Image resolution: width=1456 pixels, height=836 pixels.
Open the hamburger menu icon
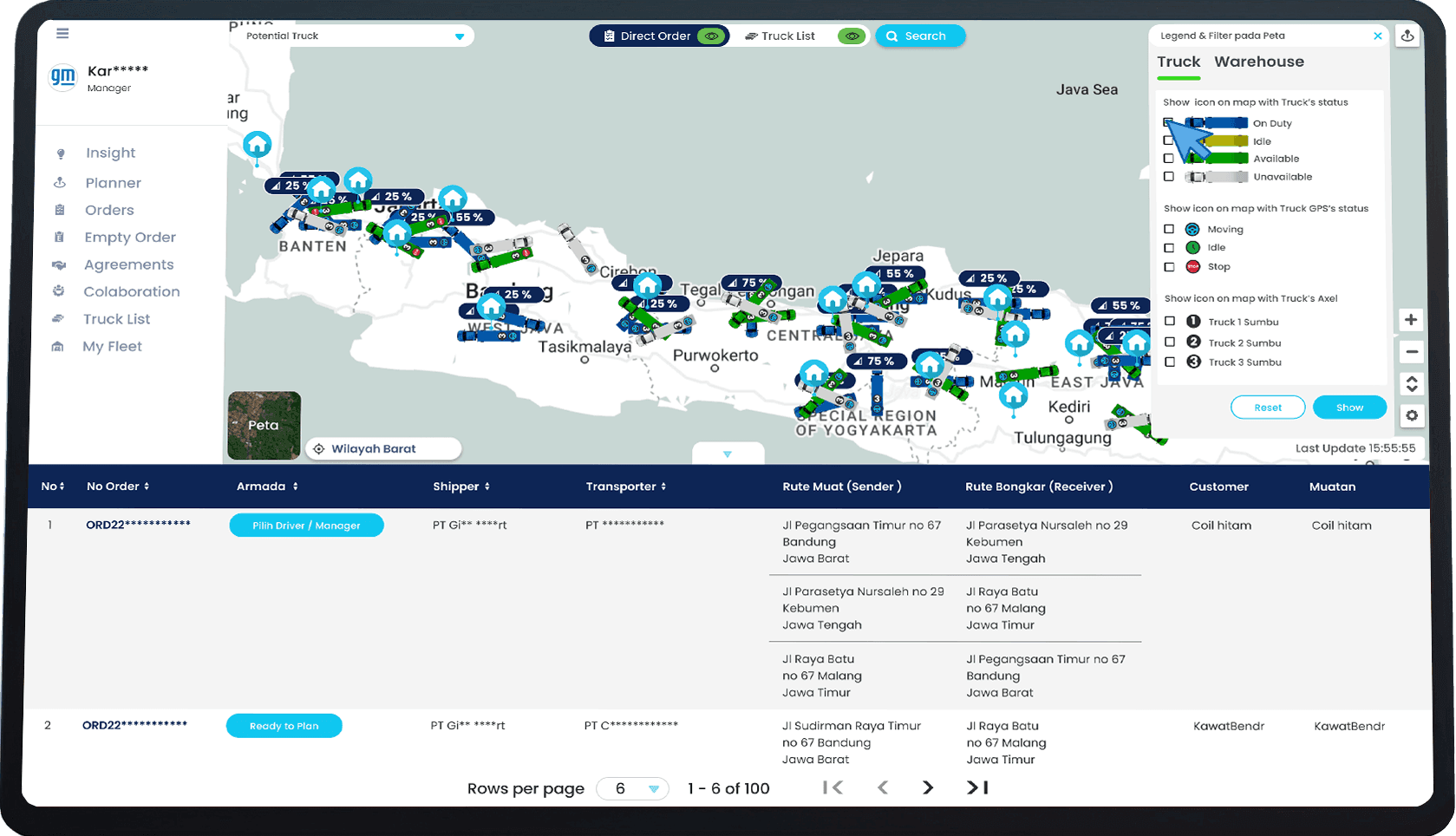[x=62, y=34]
